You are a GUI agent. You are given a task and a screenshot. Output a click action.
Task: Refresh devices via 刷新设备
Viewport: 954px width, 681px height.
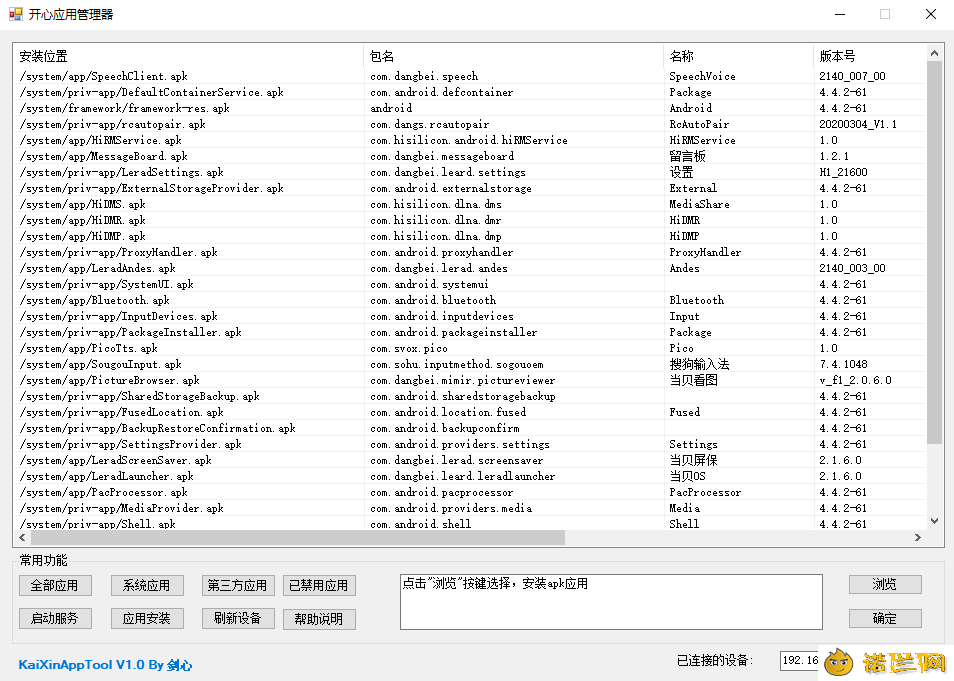click(x=238, y=618)
